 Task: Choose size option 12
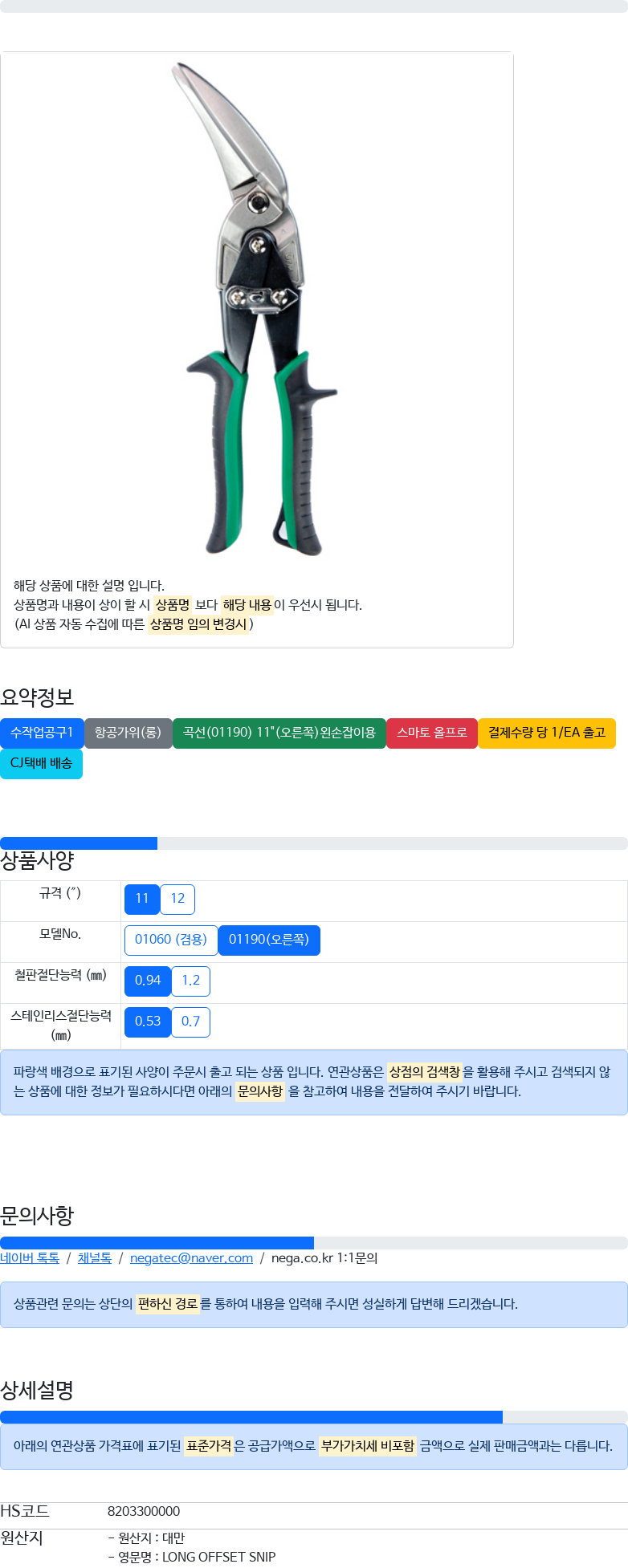[x=177, y=899]
